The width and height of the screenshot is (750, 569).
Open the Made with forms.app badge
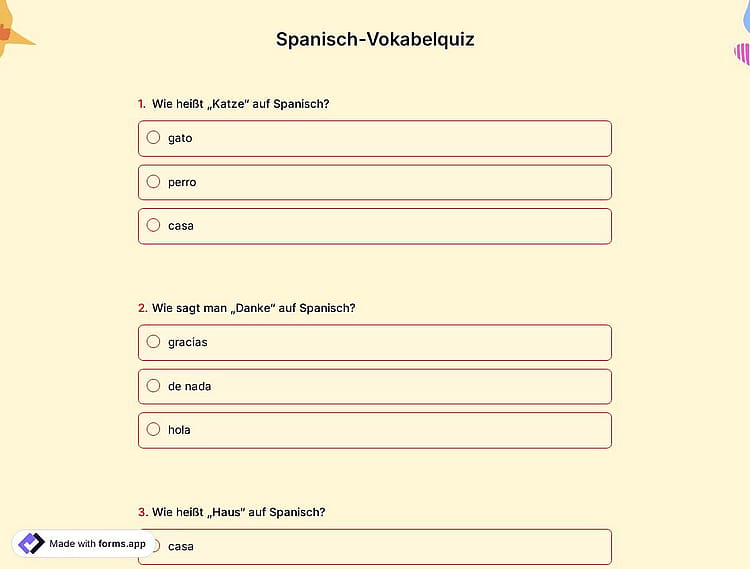[84, 544]
